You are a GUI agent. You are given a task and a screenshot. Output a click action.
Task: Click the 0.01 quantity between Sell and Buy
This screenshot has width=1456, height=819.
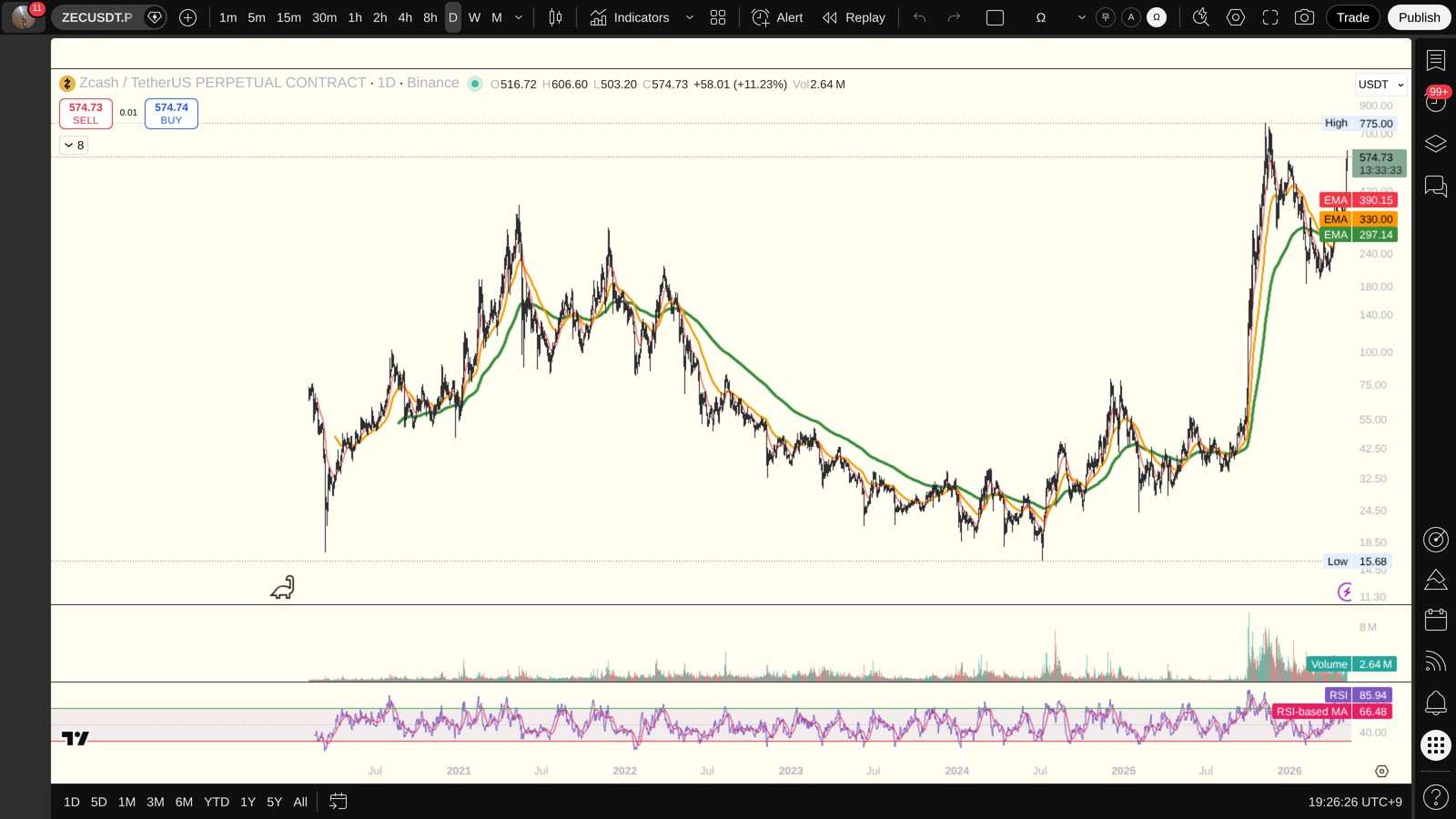pos(128,113)
